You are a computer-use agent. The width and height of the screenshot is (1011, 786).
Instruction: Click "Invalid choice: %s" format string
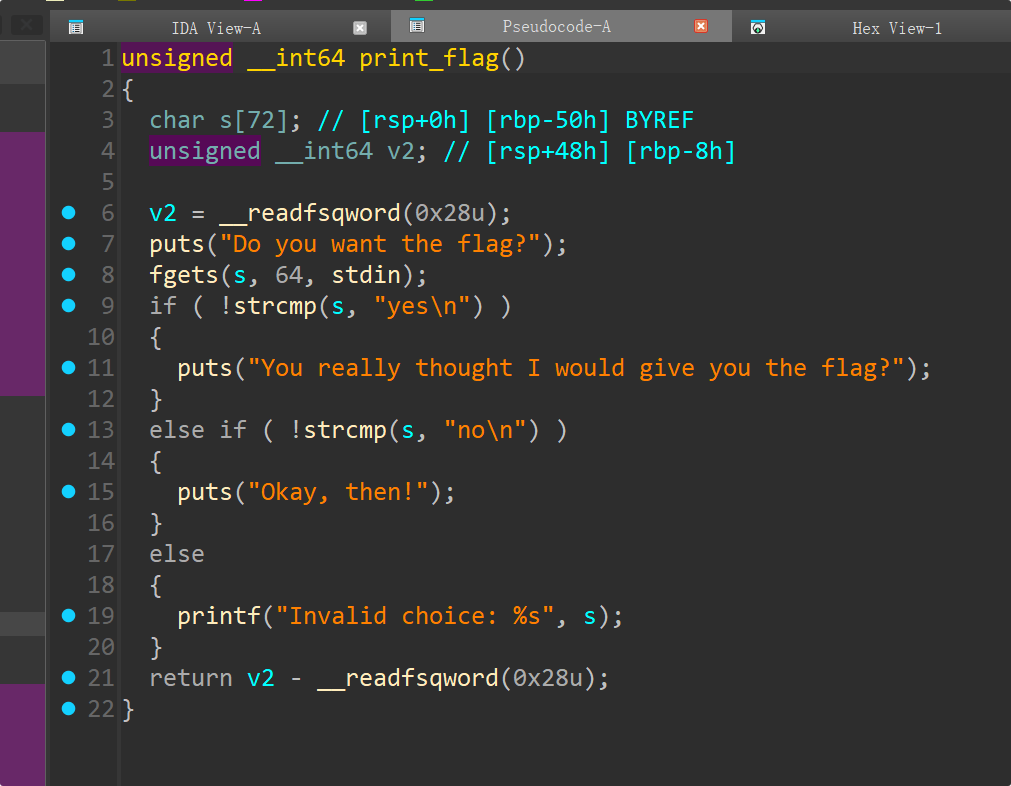[x=415, y=616]
